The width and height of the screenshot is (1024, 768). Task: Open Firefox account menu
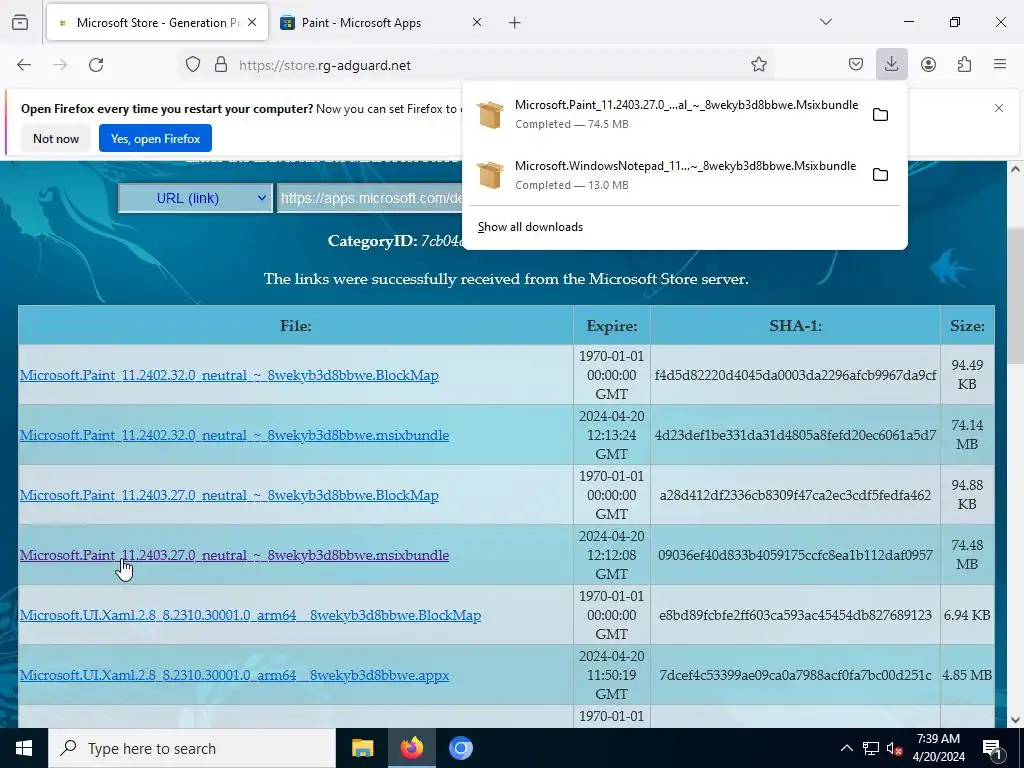click(x=928, y=65)
